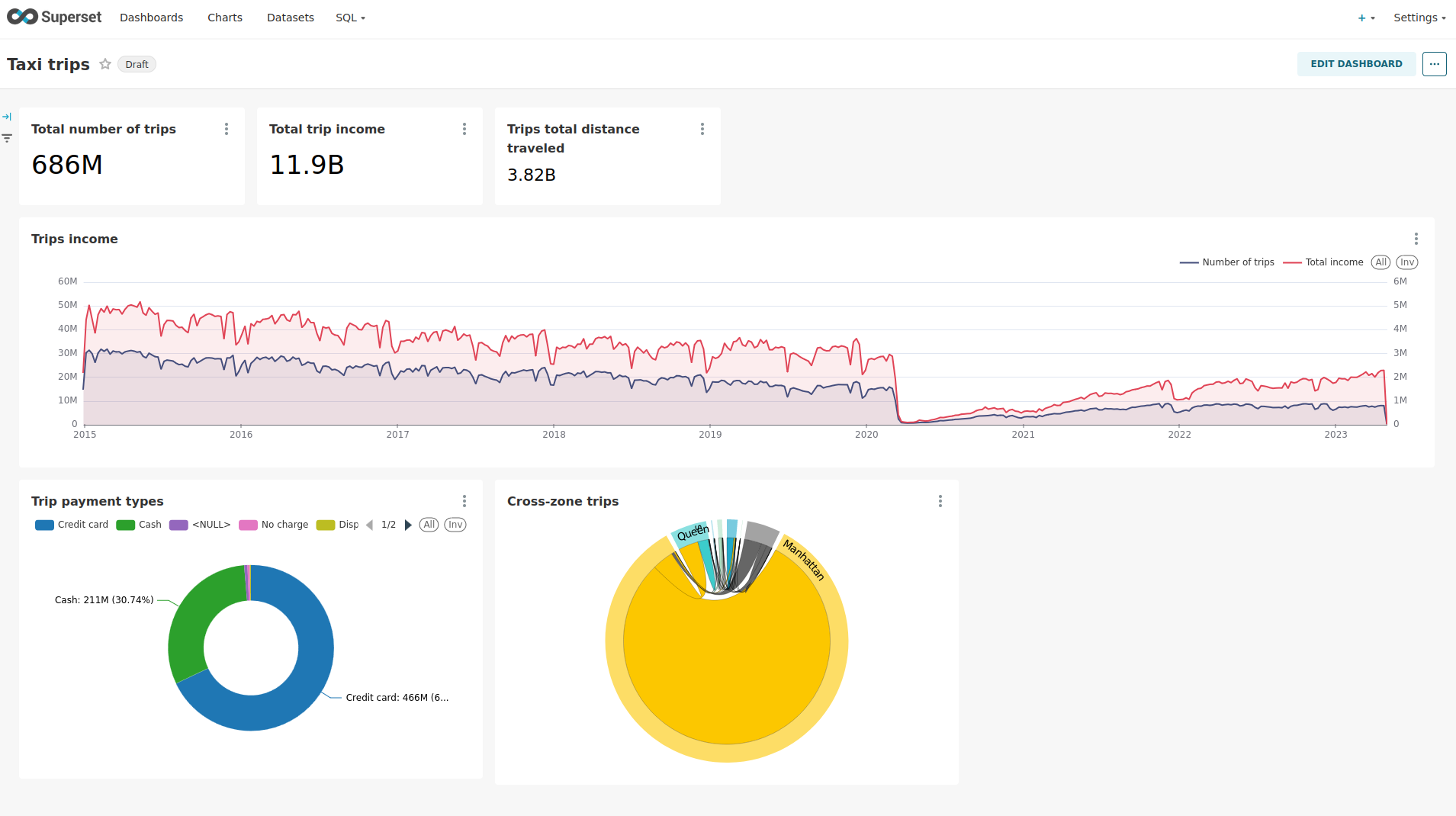
Task: Open the filter icon in left sidebar
Action: [7, 138]
